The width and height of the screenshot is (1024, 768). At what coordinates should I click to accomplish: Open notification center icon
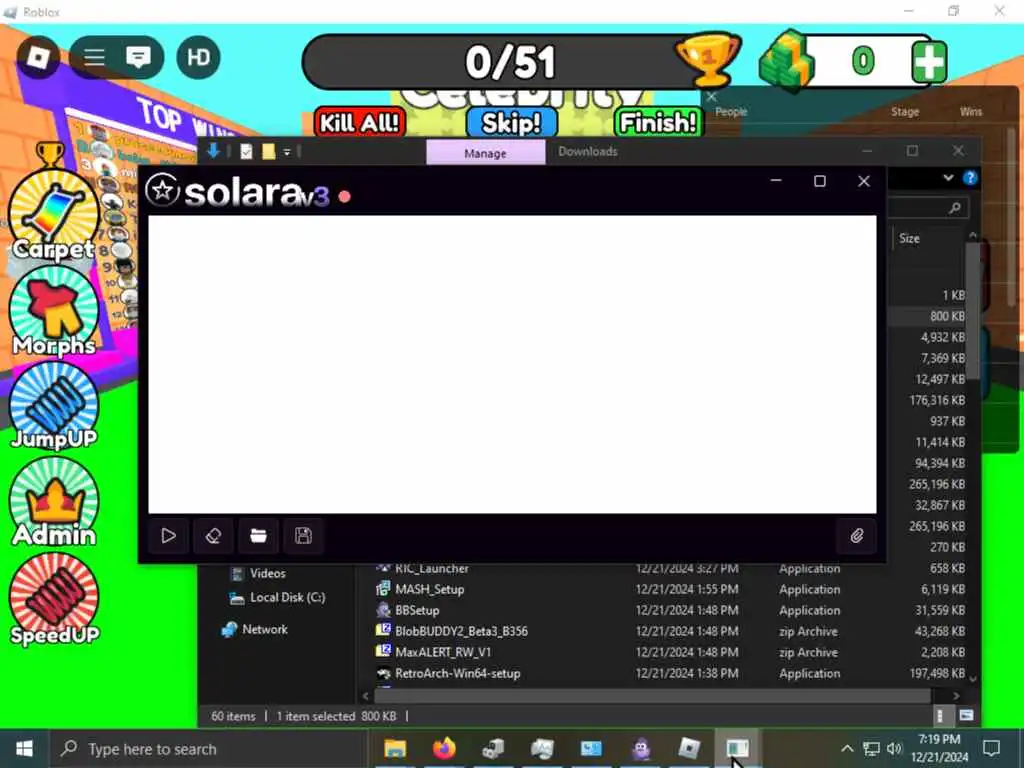[x=991, y=748]
